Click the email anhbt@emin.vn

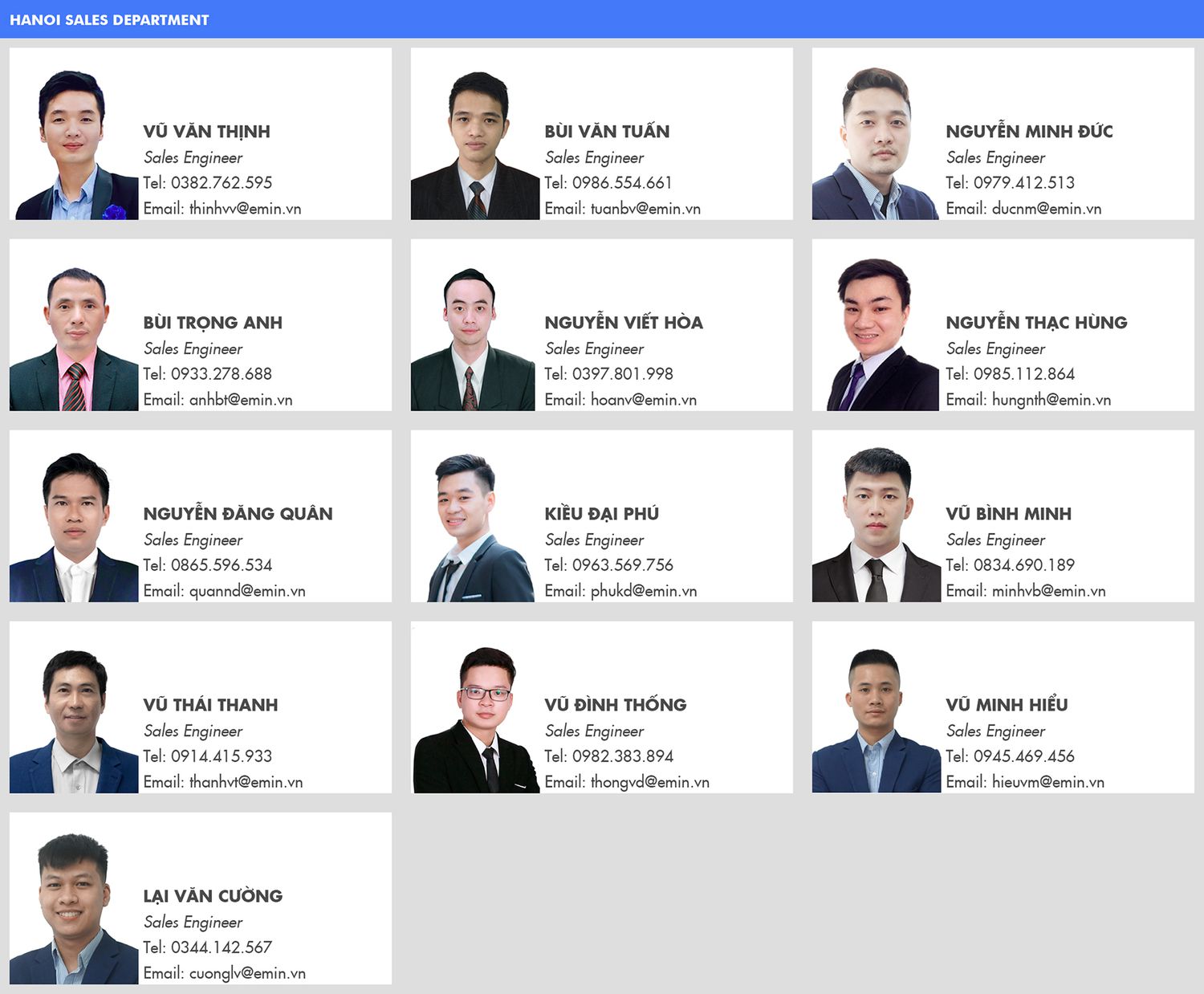[x=241, y=400]
